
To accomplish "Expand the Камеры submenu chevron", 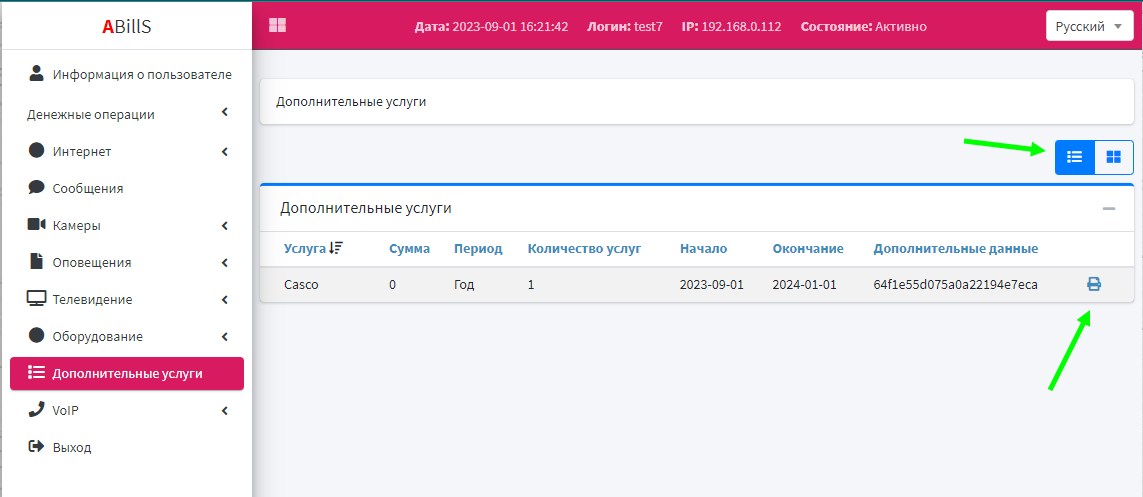I will 225,225.
